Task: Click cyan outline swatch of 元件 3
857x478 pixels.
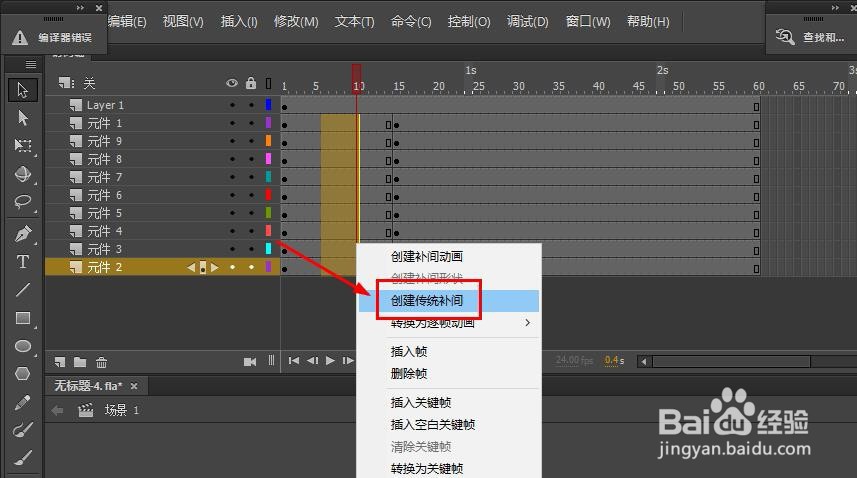Action: pos(268,249)
